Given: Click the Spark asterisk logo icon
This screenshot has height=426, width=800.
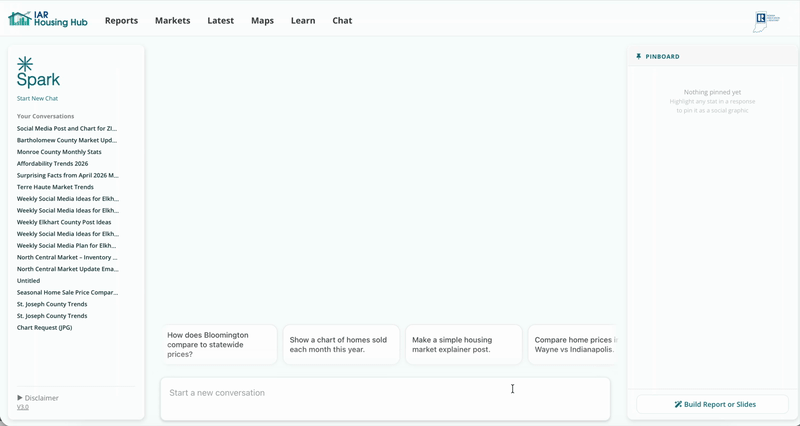Looking at the screenshot, I should tap(24, 64).
